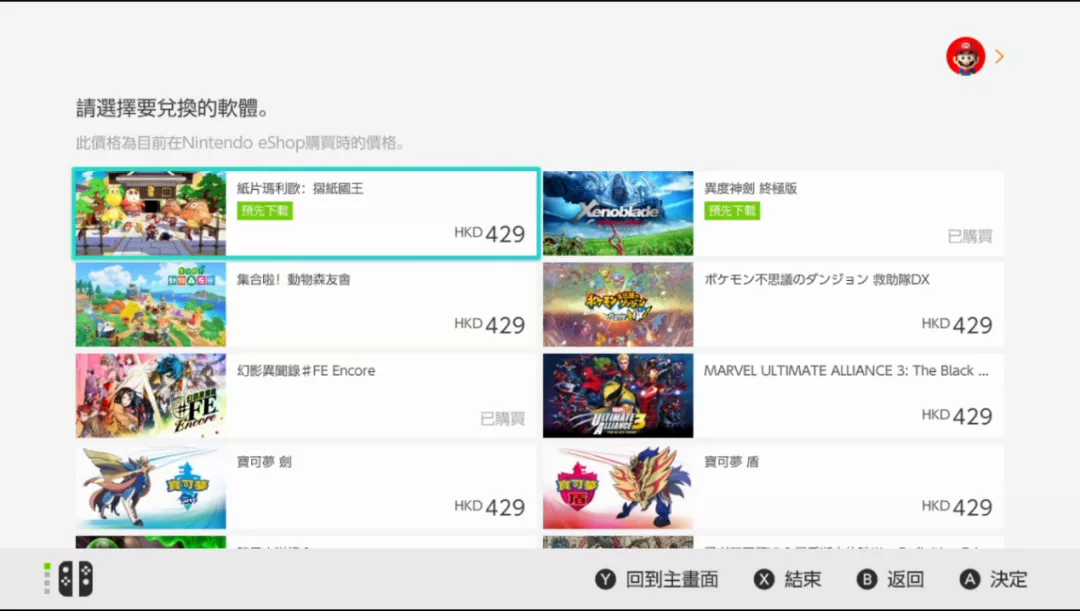
Task: Click the orange chevron beside Mario avatar
Action: click(x=999, y=56)
